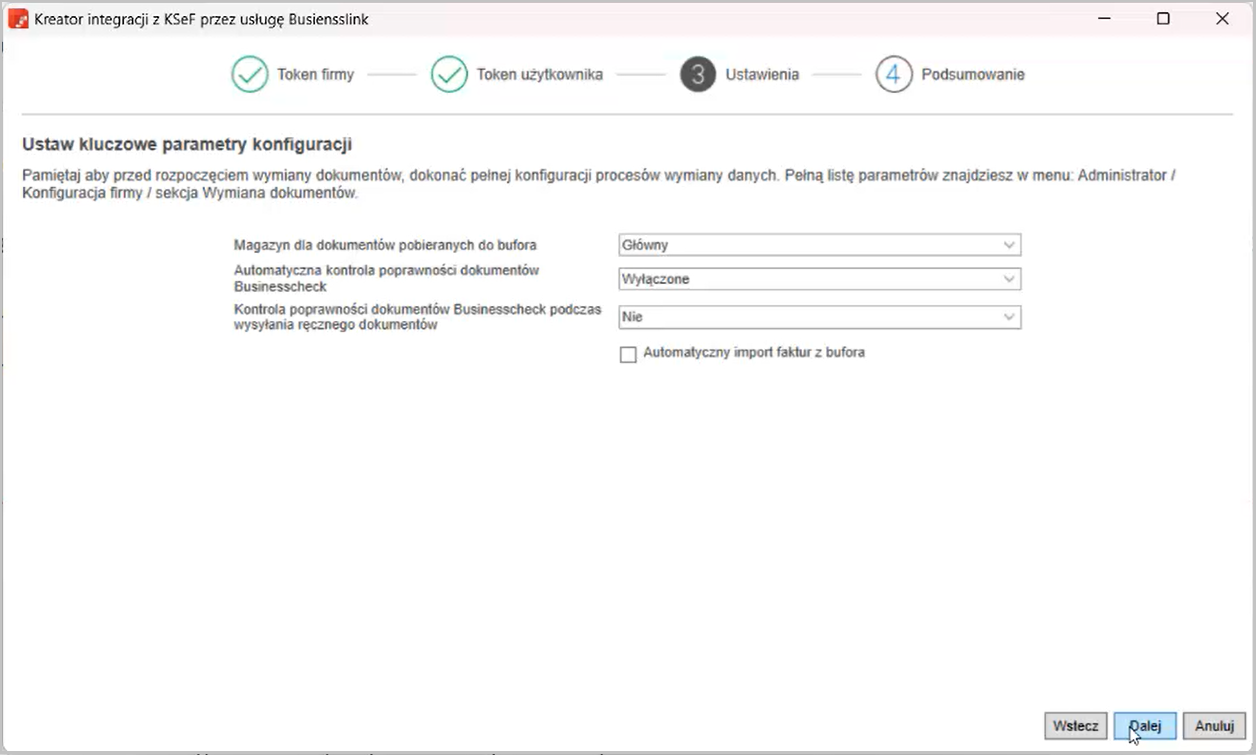Click the red application icon in title bar
The height and width of the screenshot is (755, 1256).
tap(18, 19)
